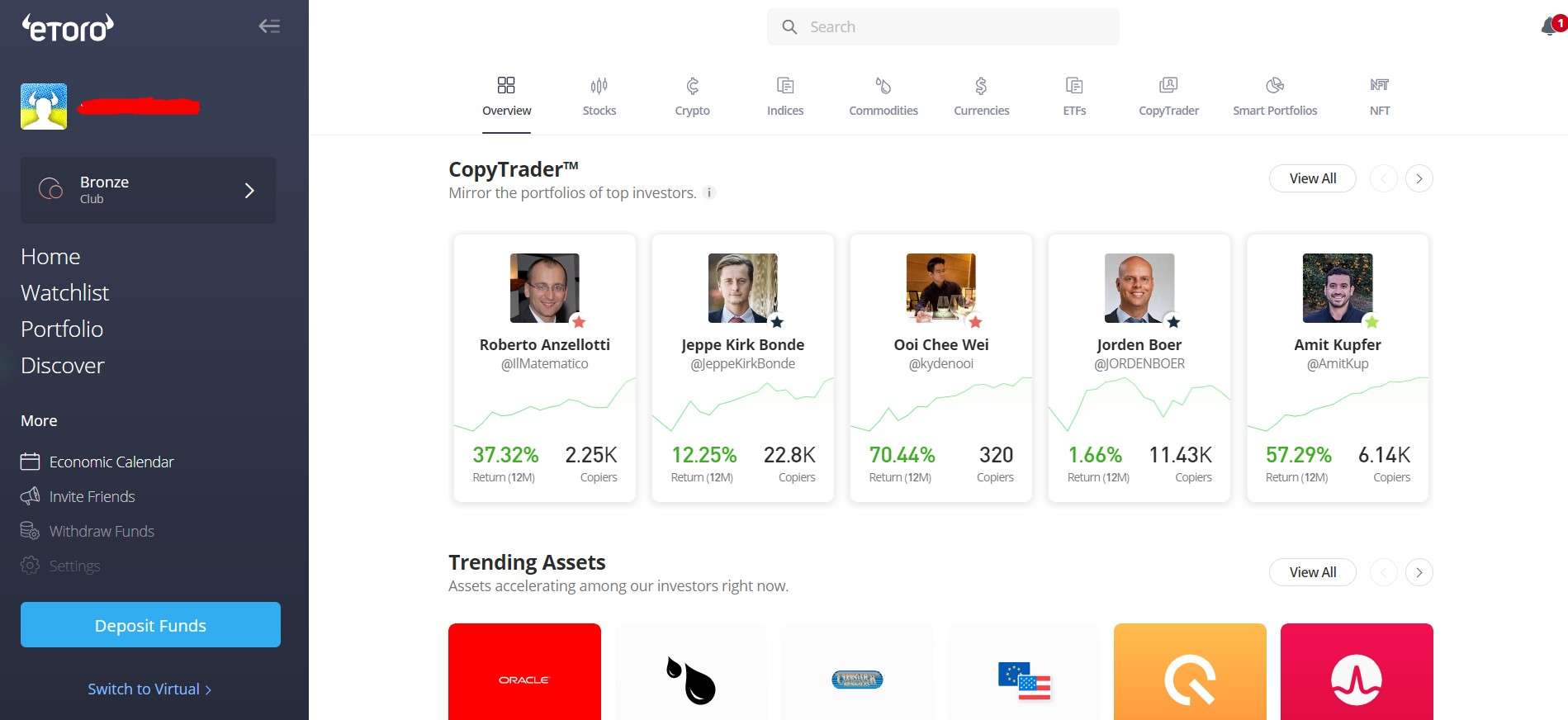Open notifications bell icon
The width and height of the screenshot is (1568, 720).
click(1550, 26)
